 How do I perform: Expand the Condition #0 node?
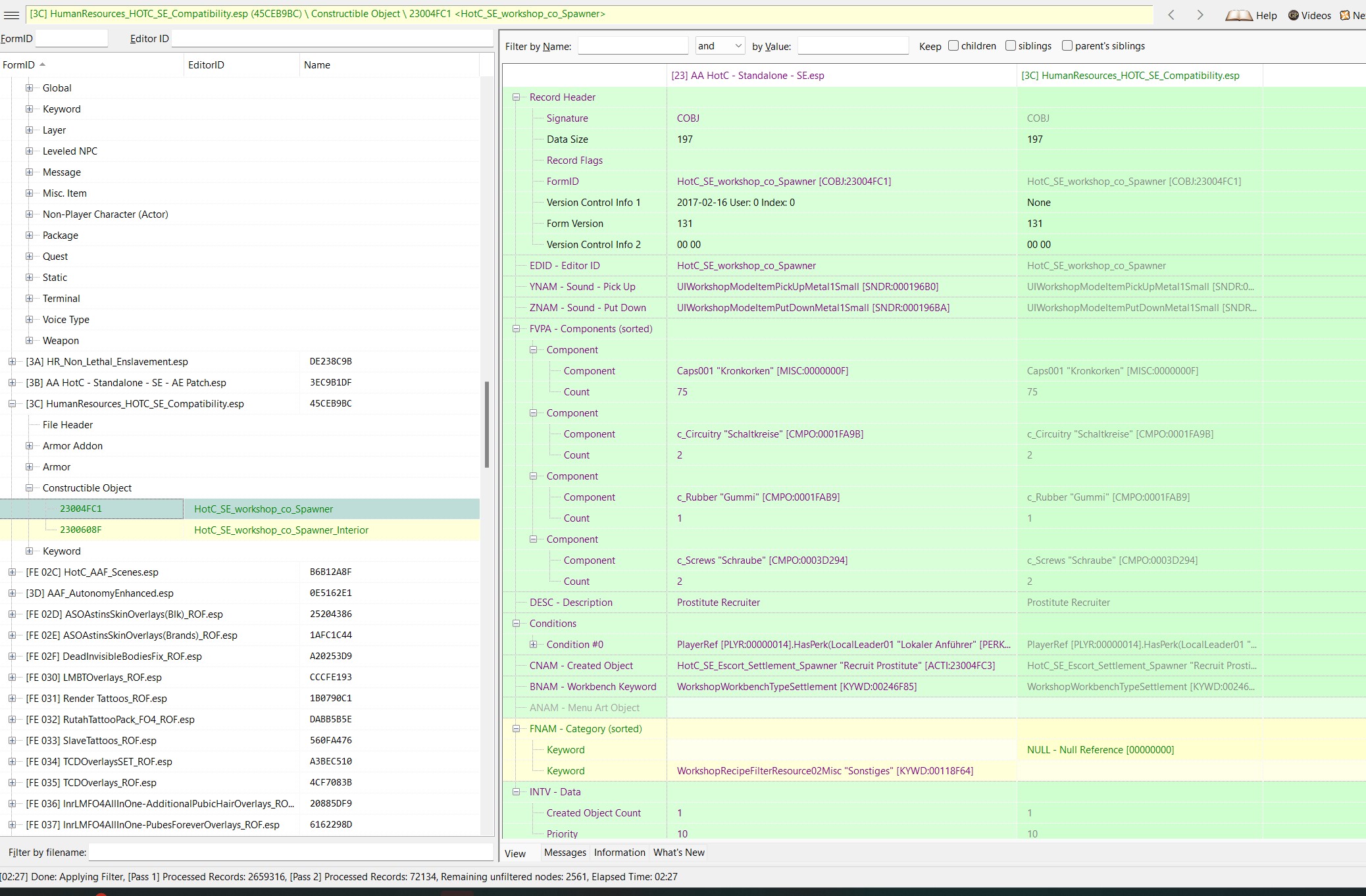[534, 645]
